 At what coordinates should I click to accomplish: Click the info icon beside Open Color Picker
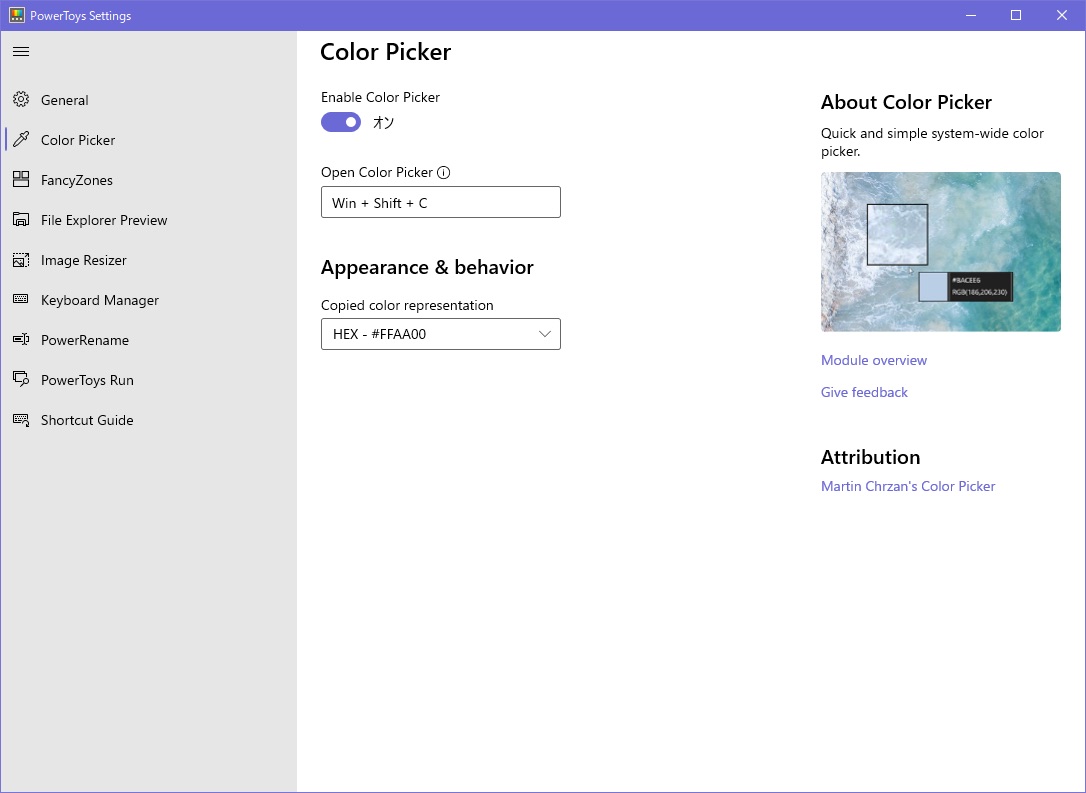pyautogui.click(x=444, y=172)
